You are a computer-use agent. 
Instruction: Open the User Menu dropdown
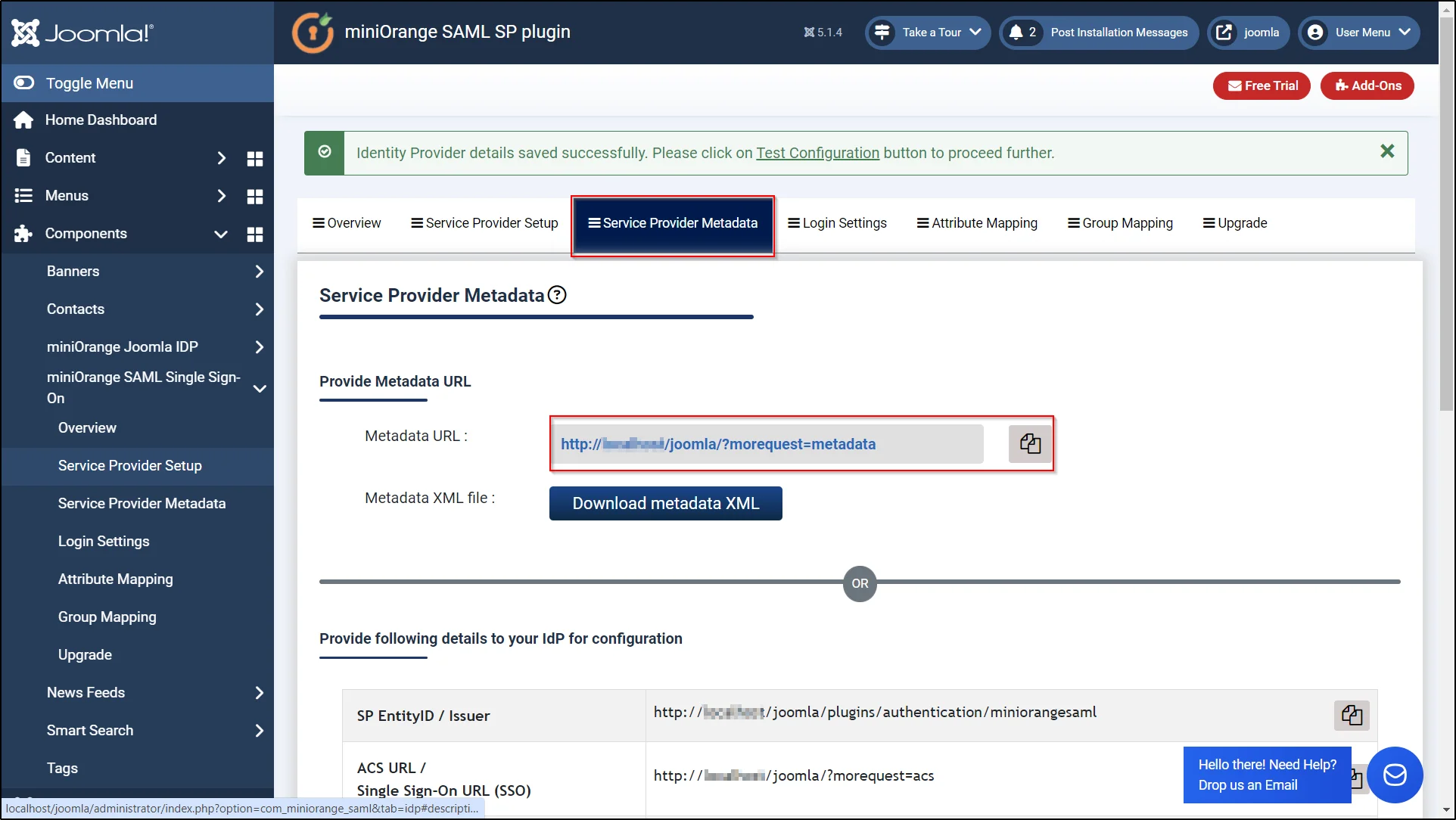pos(1359,33)
